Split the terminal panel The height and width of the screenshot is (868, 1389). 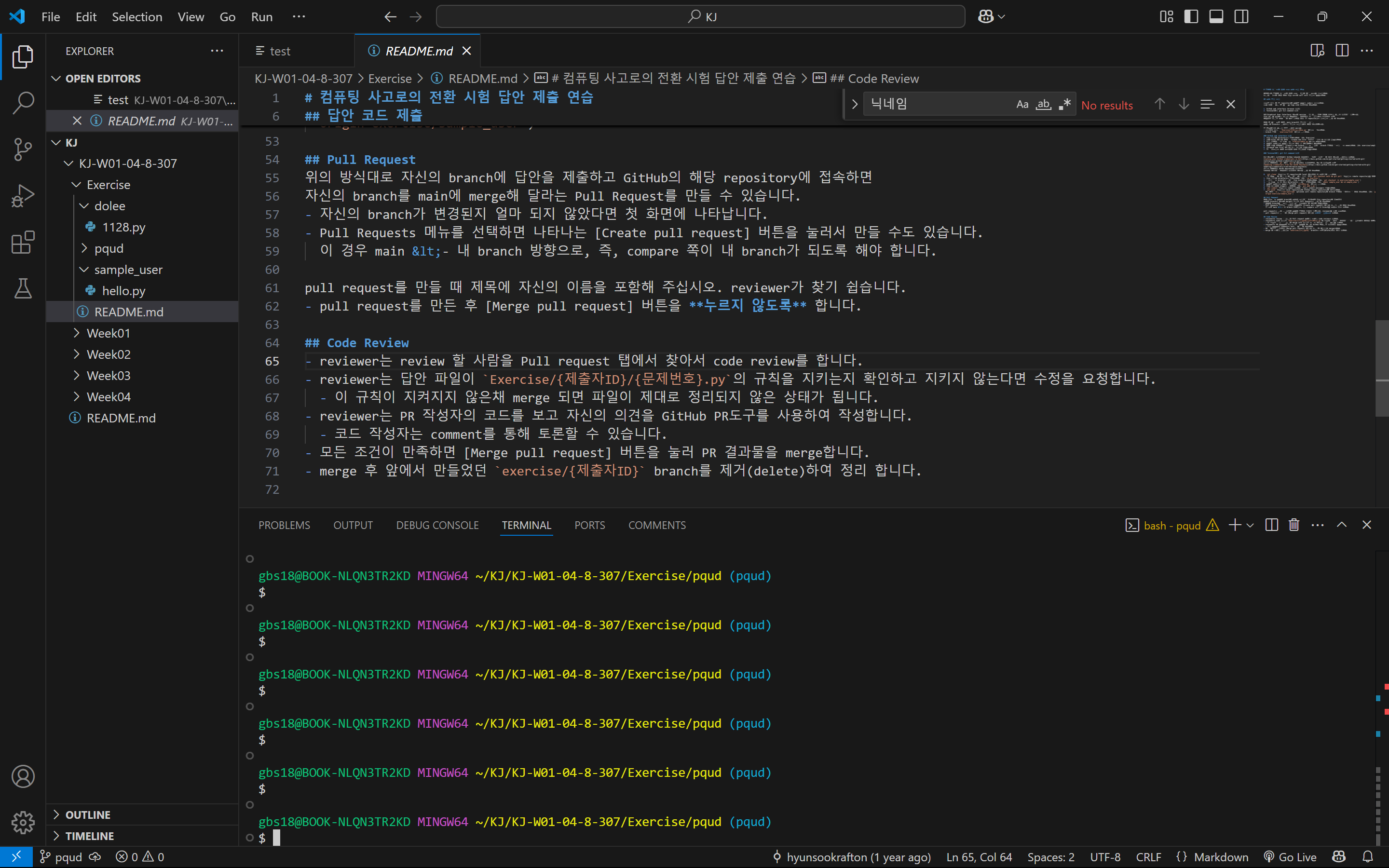(x=1271, y=525)
